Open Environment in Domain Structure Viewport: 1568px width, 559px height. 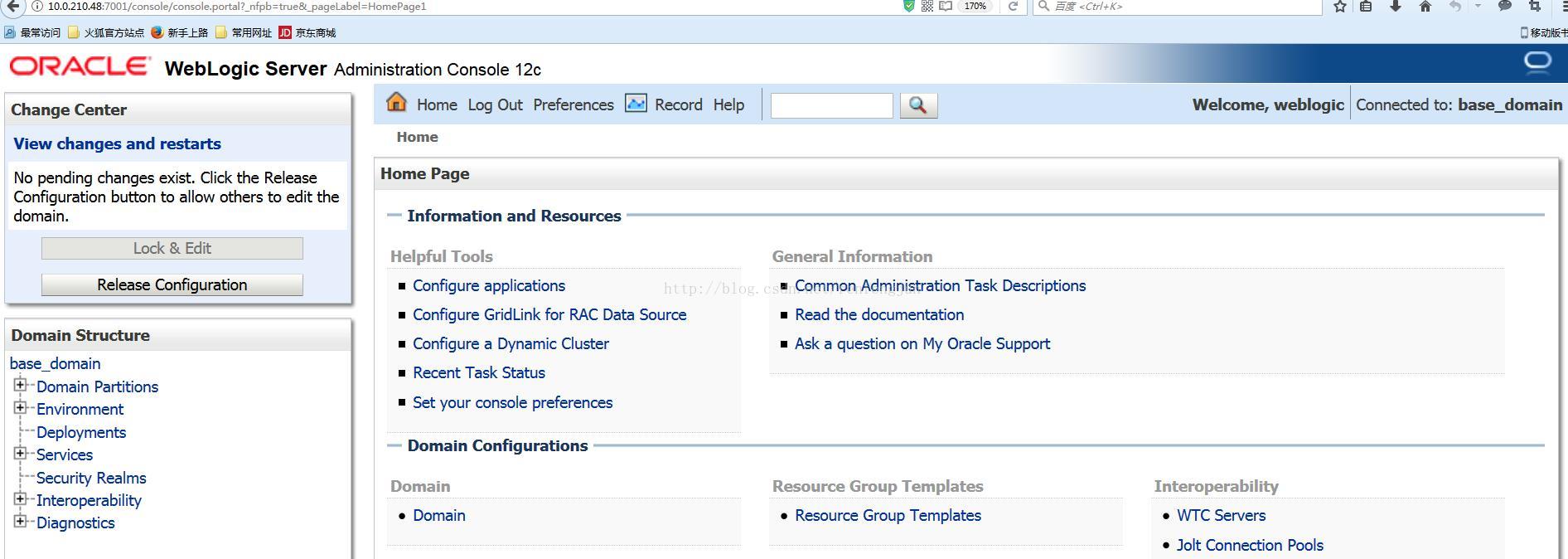80,409
